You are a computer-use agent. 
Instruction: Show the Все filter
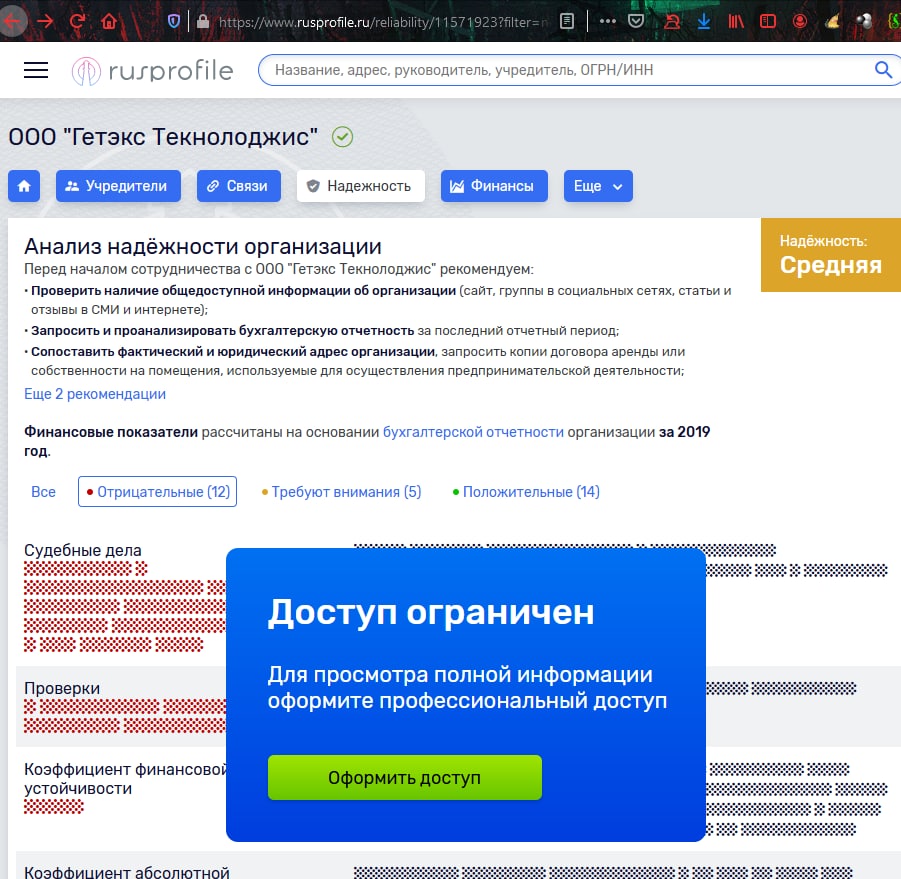click(43, 492)
